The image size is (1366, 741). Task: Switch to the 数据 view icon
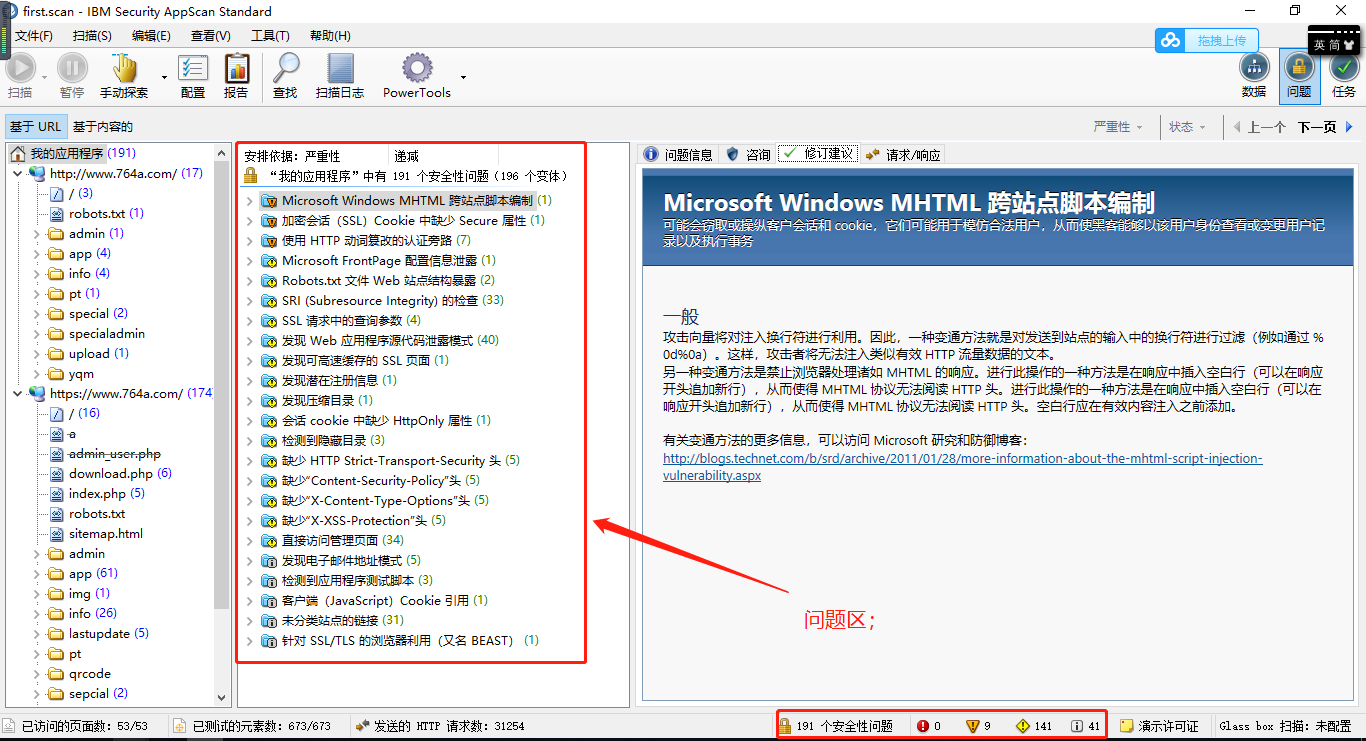click(x=1254, y=68)
